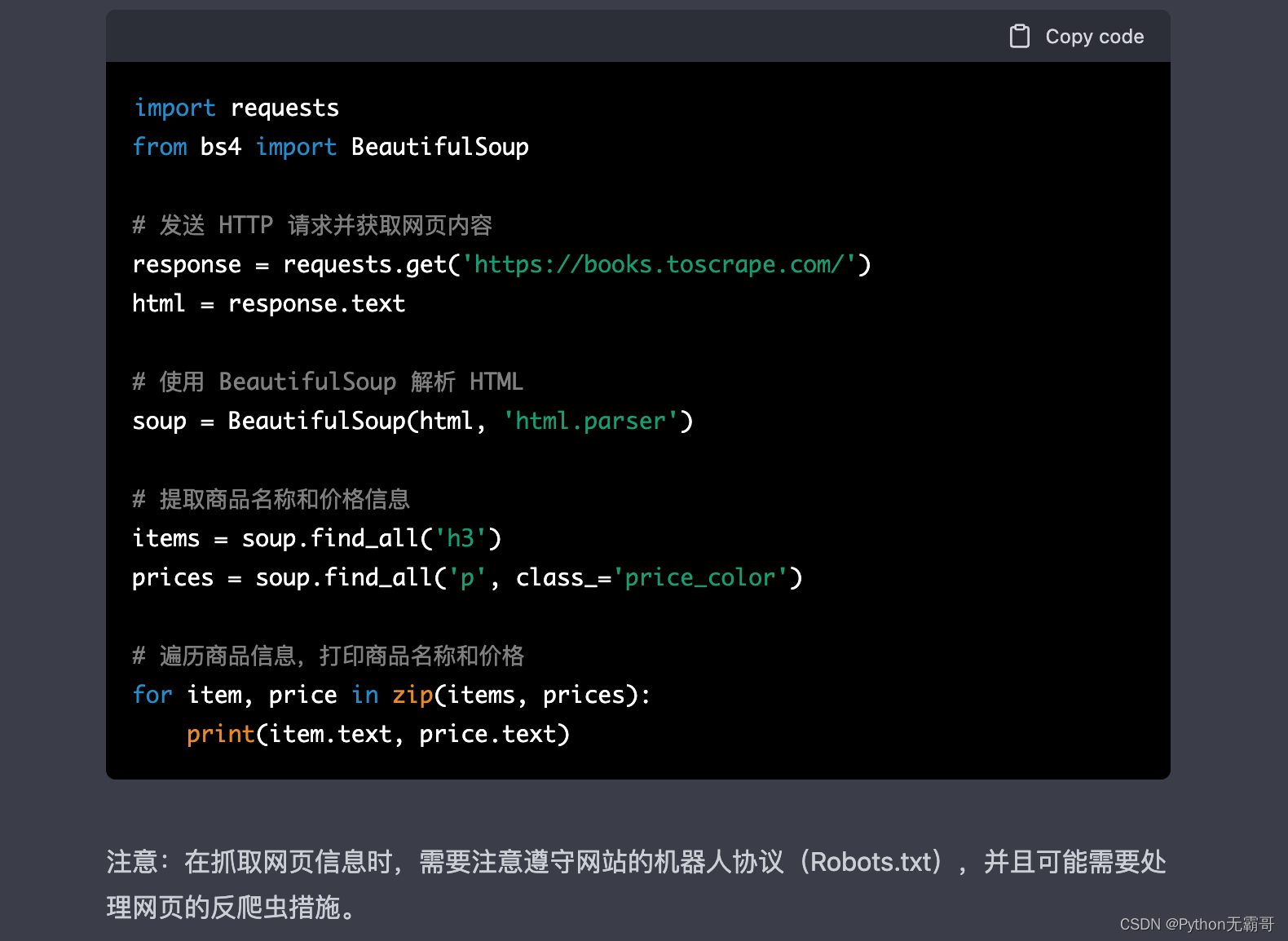Click the 'from bs4 import BeautifulSoup' line
Viewport: 1288px width, 941px height.
coord(331,147)
